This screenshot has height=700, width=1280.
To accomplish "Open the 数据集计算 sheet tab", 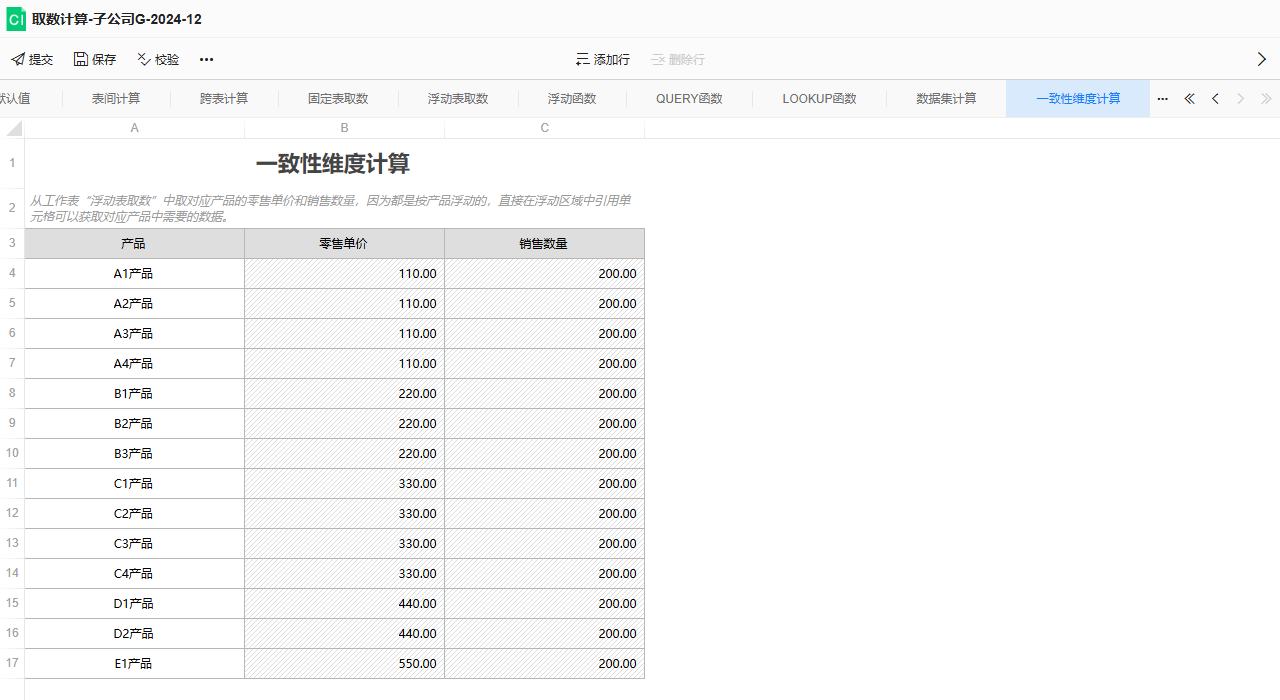I will (946, 99).
